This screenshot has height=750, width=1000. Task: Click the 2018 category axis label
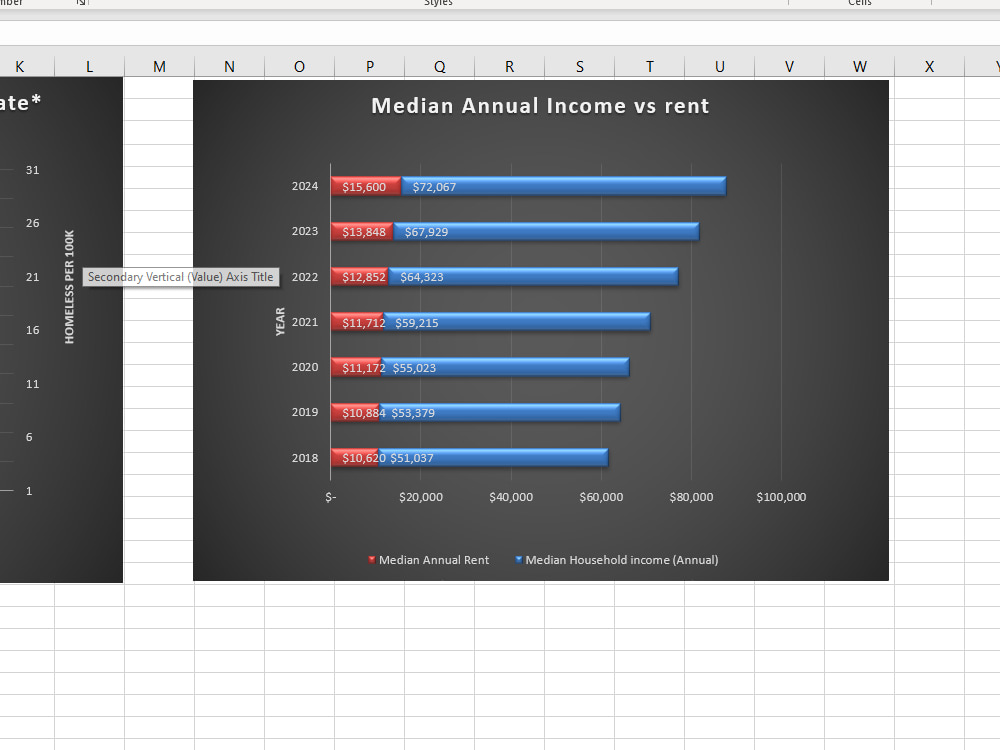[x=305, y=458]
